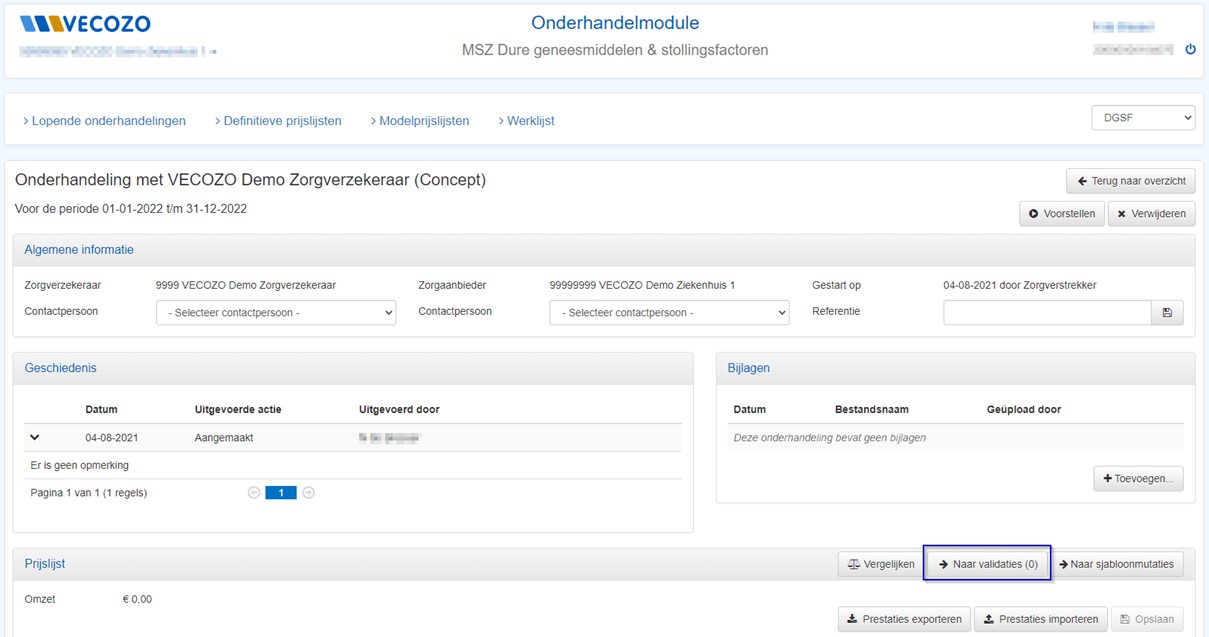The width and height of the screenshot is (1209, 637).
Task: Click into the Referentie input field
Action: 1047,313
